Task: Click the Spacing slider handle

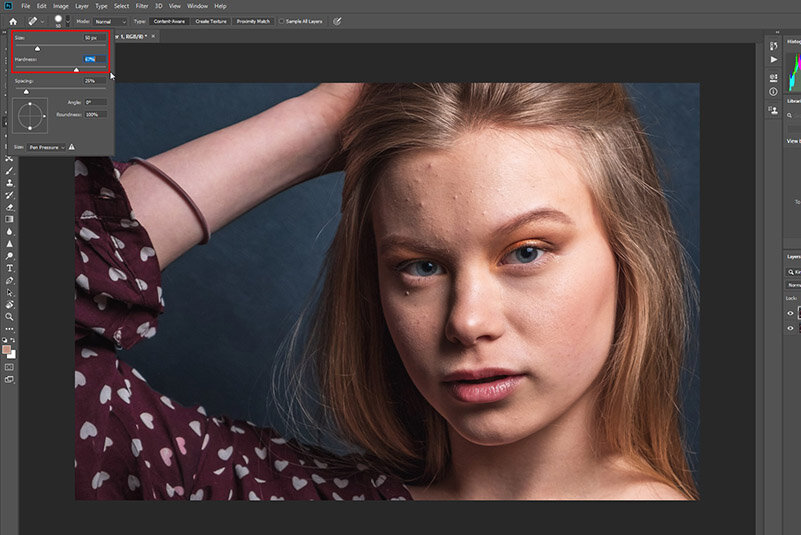Action: (x=27, y=91)
